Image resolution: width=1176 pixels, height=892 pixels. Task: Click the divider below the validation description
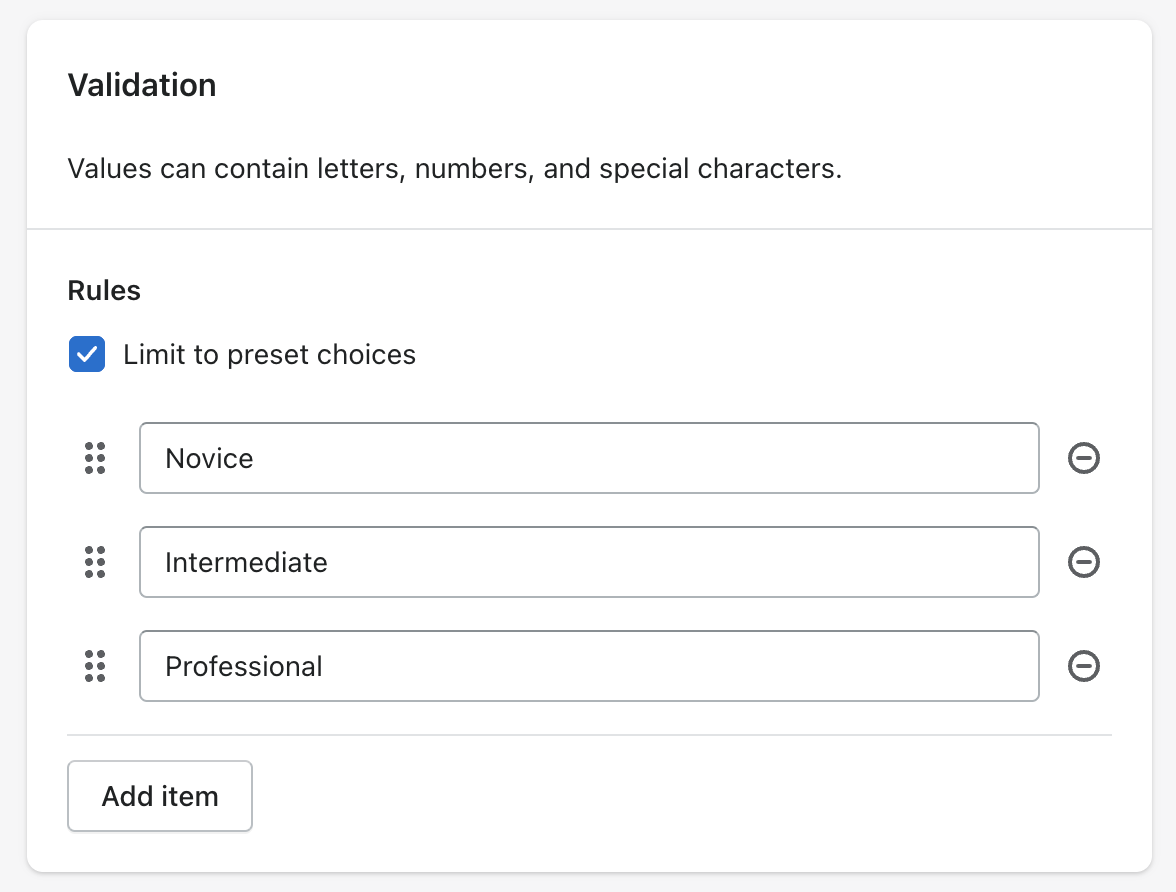tap(589, 229)
